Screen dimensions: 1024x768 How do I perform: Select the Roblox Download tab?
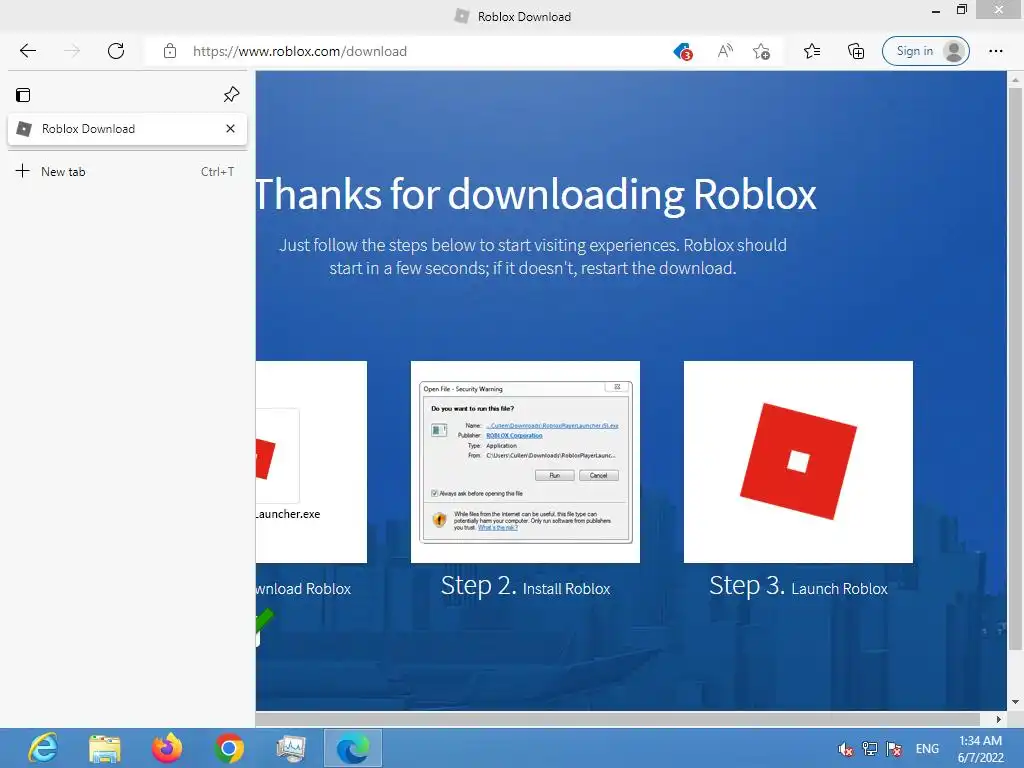click(127, 129)
